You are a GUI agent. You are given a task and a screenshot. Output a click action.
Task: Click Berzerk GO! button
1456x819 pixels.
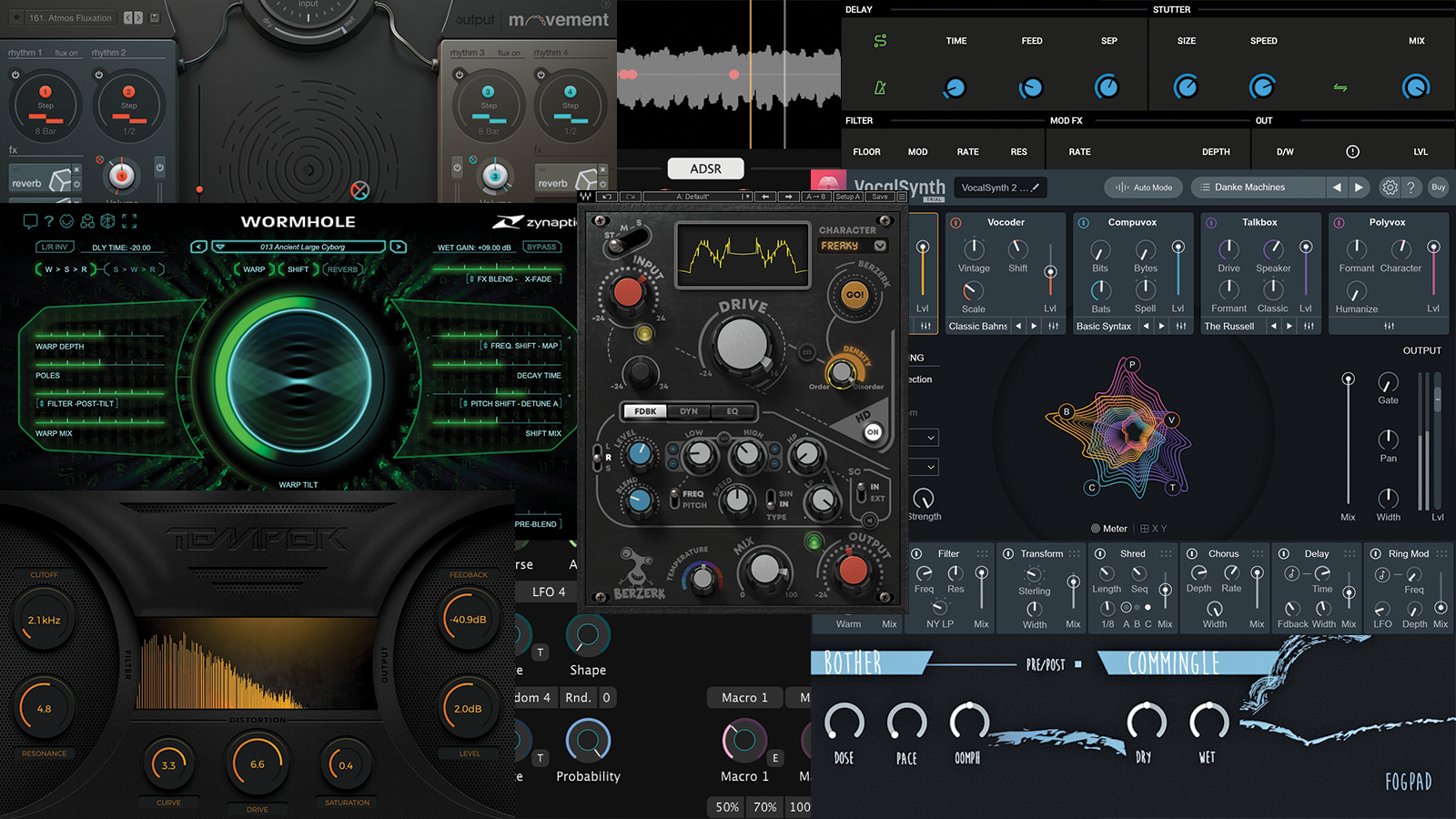pyautogui.click(x=855, y=295)
